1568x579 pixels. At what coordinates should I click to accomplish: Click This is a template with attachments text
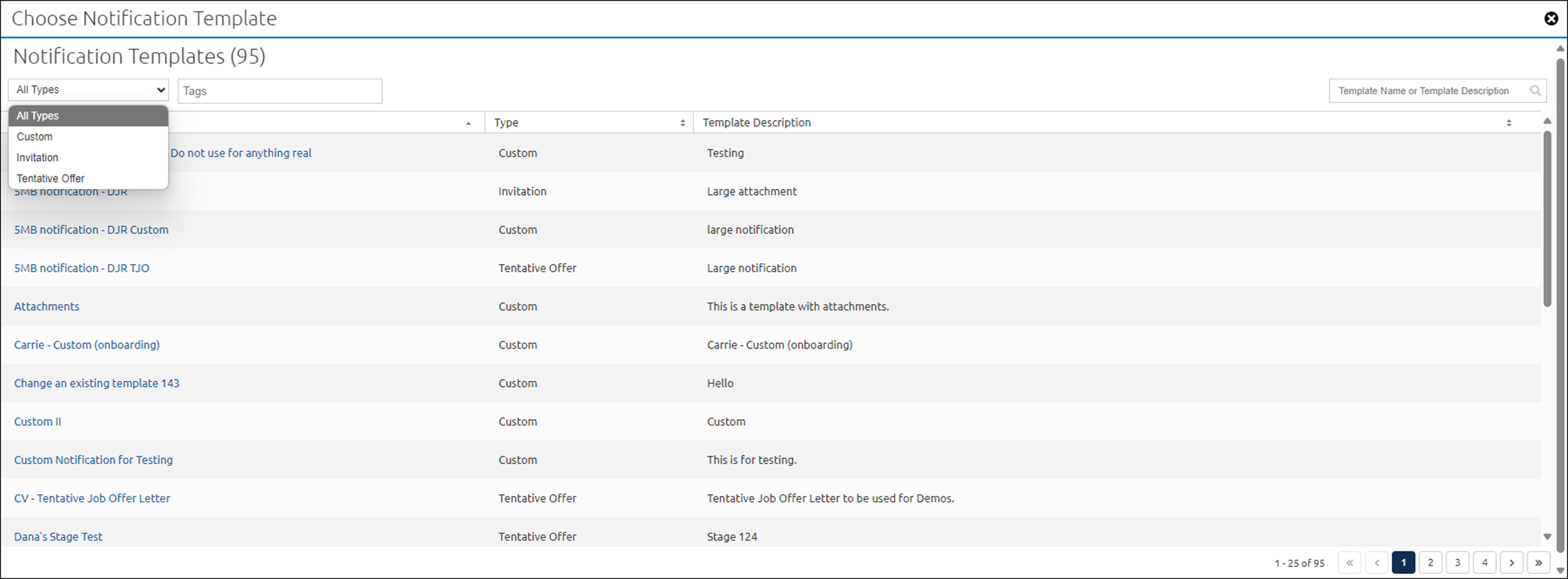point(798,306)
